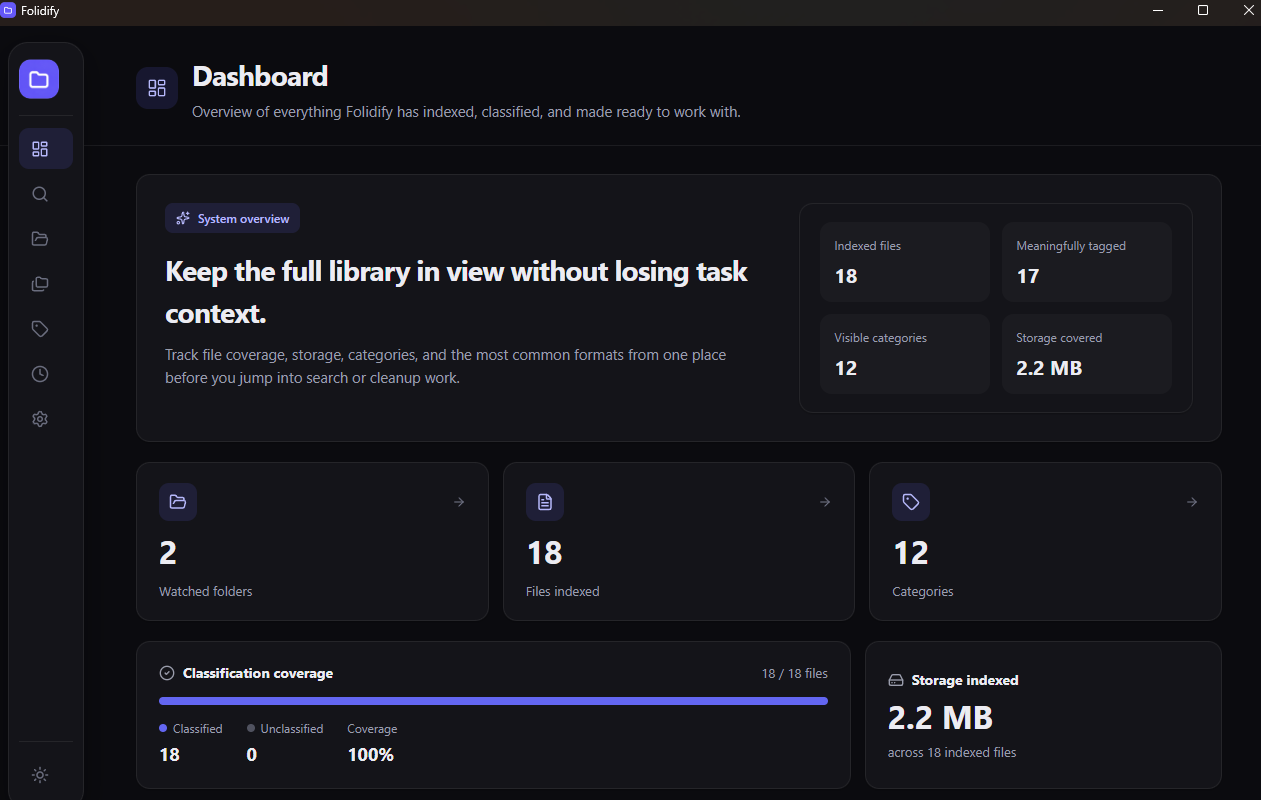
Task: Minimize the Folidify window
Action: pos(1158,11)
